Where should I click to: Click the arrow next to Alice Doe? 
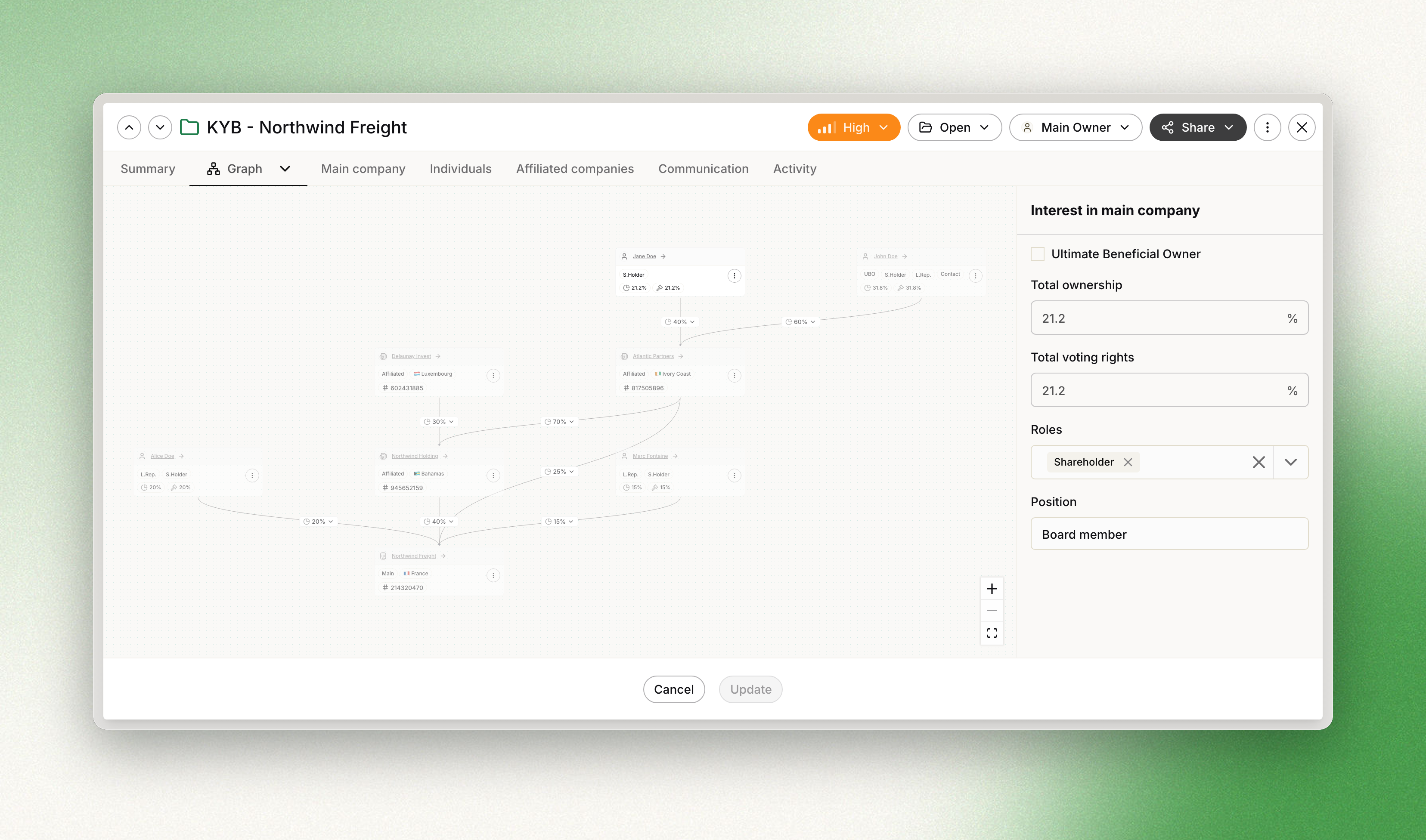(181, 456)
